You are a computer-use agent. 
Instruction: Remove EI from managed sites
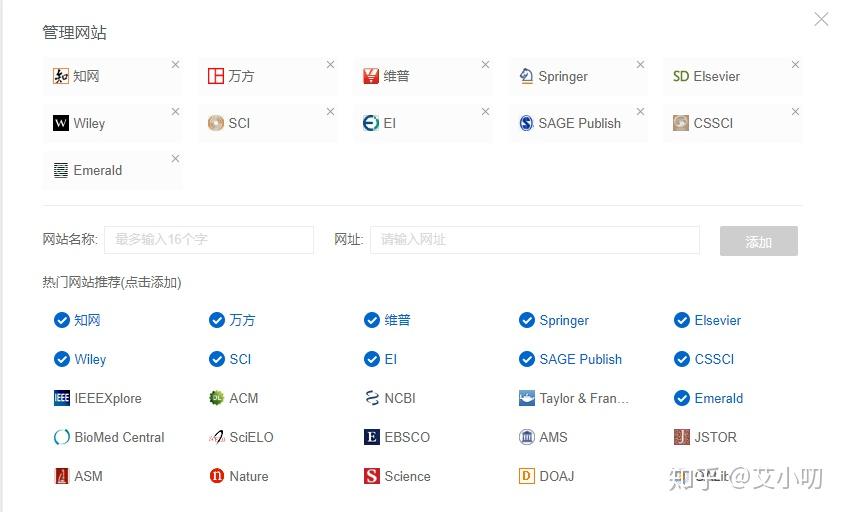pyautogui.click(x=486, y=112)
